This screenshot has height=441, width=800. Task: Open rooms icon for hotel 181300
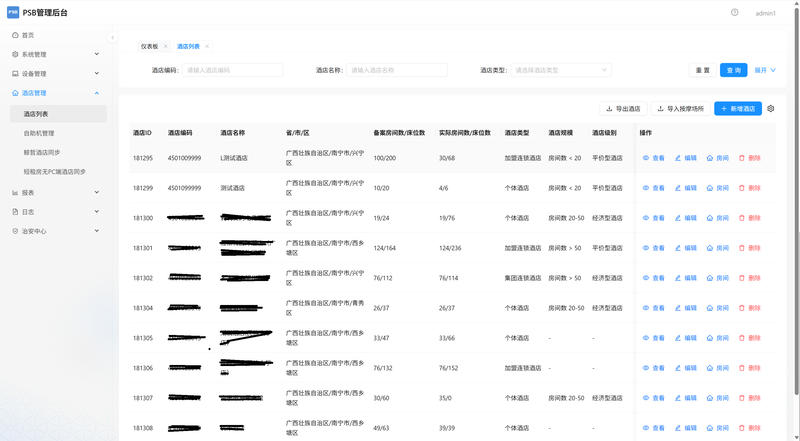click(709, 218)
